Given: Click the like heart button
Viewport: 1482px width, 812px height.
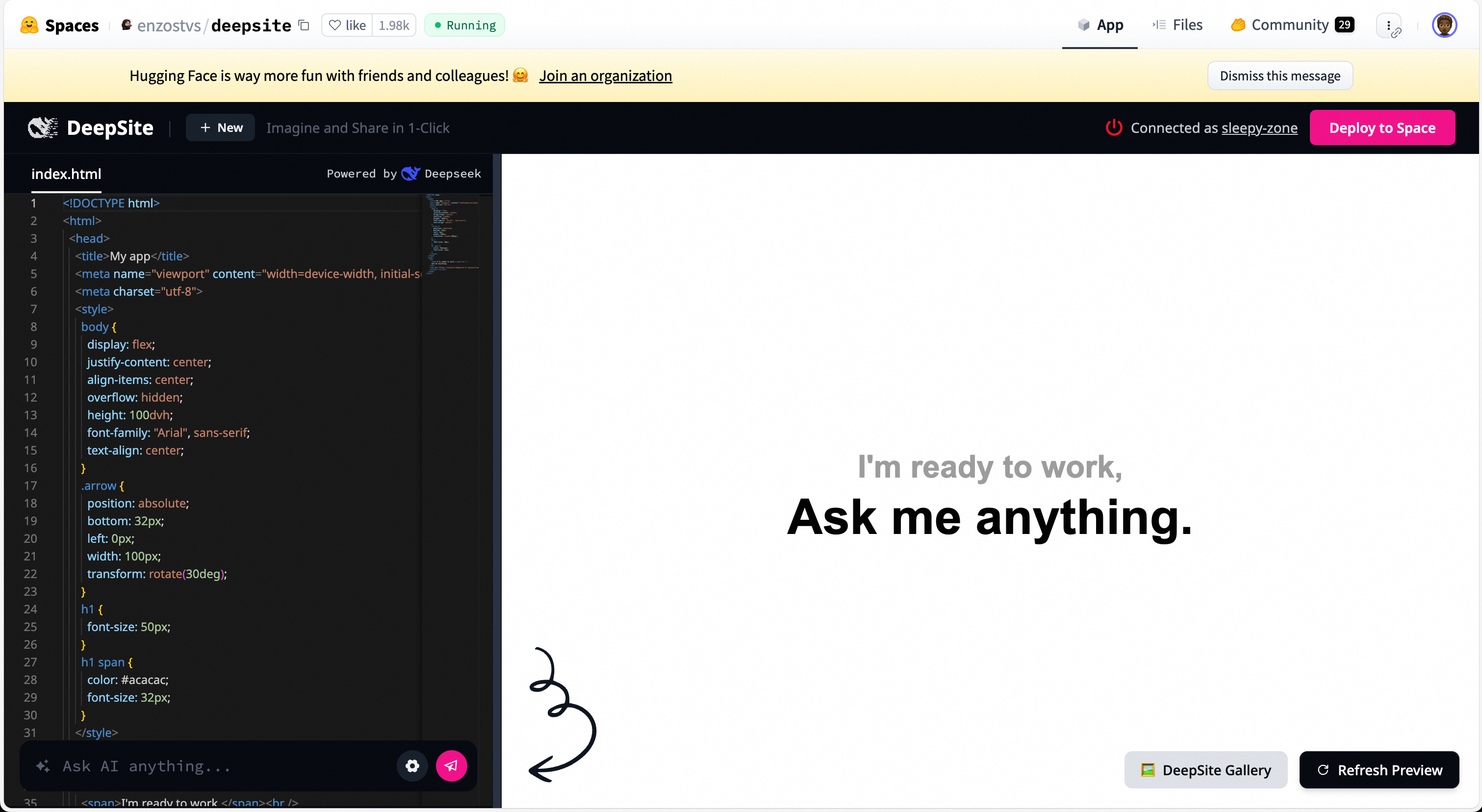Looking at the screenshot, I should pos(347,25).
